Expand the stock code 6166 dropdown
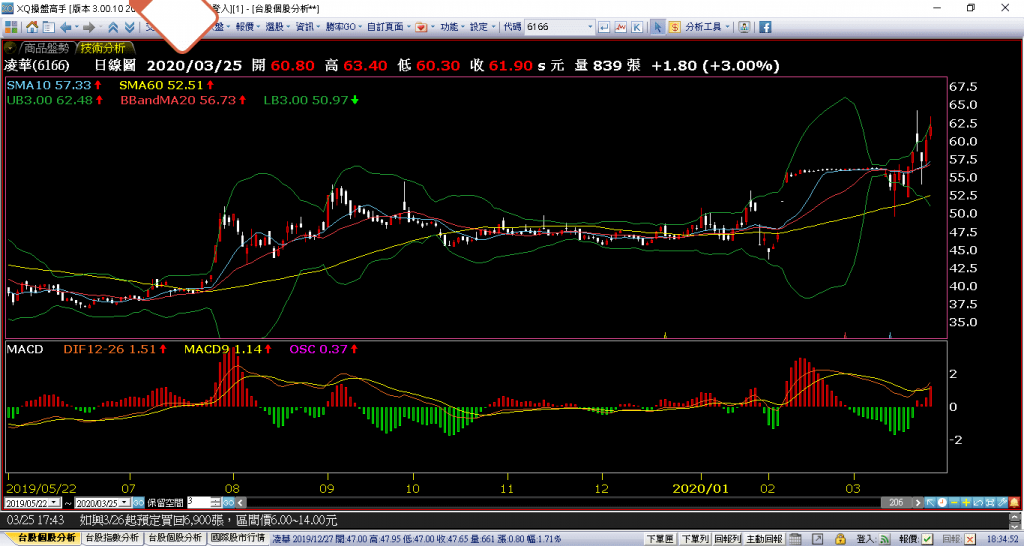The width and height of the screenshot is (1024, 546). coord(588,27)
